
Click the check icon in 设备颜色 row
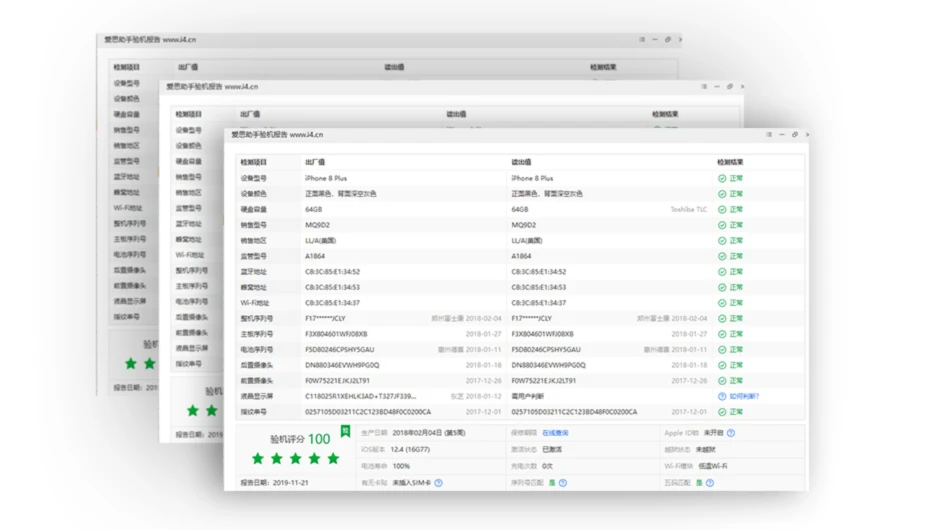coord(722,194)
